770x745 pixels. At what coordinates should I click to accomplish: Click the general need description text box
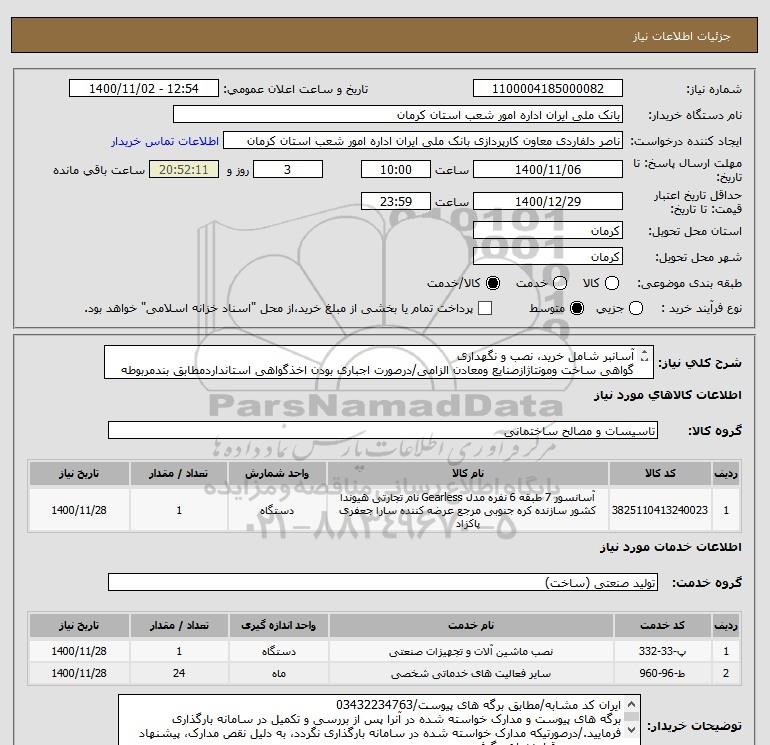point(379,362)
